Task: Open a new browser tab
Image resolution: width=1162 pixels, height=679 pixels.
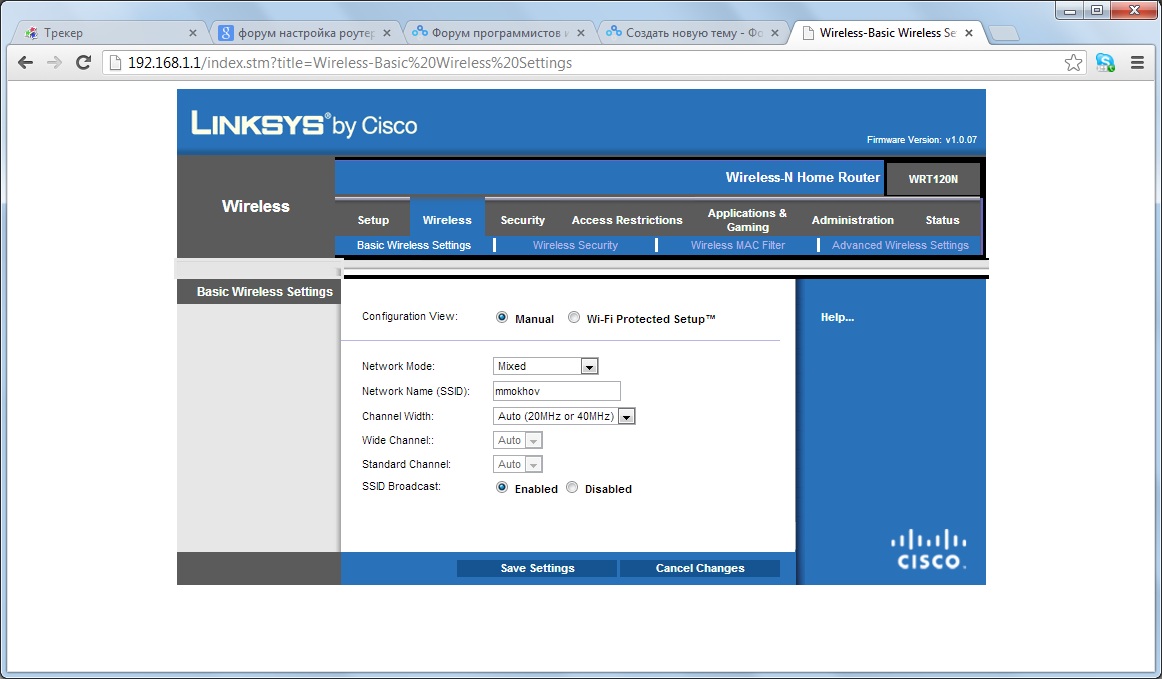Action: coord(1003,33)
